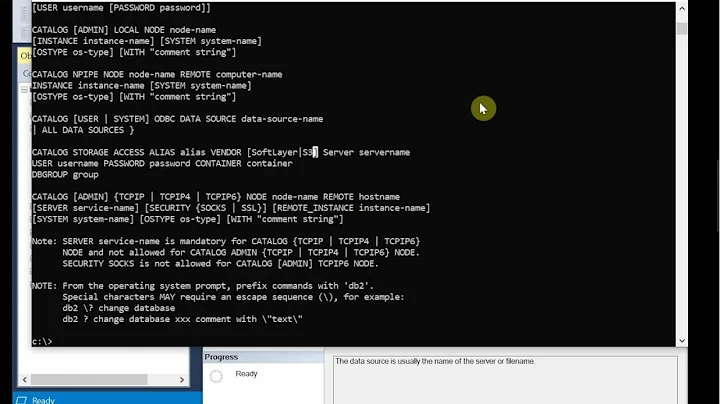The width and height of the screenshot is (720, 404).
Task: Click the 'DBGROUP group' line
Action: tap(65, 174)
